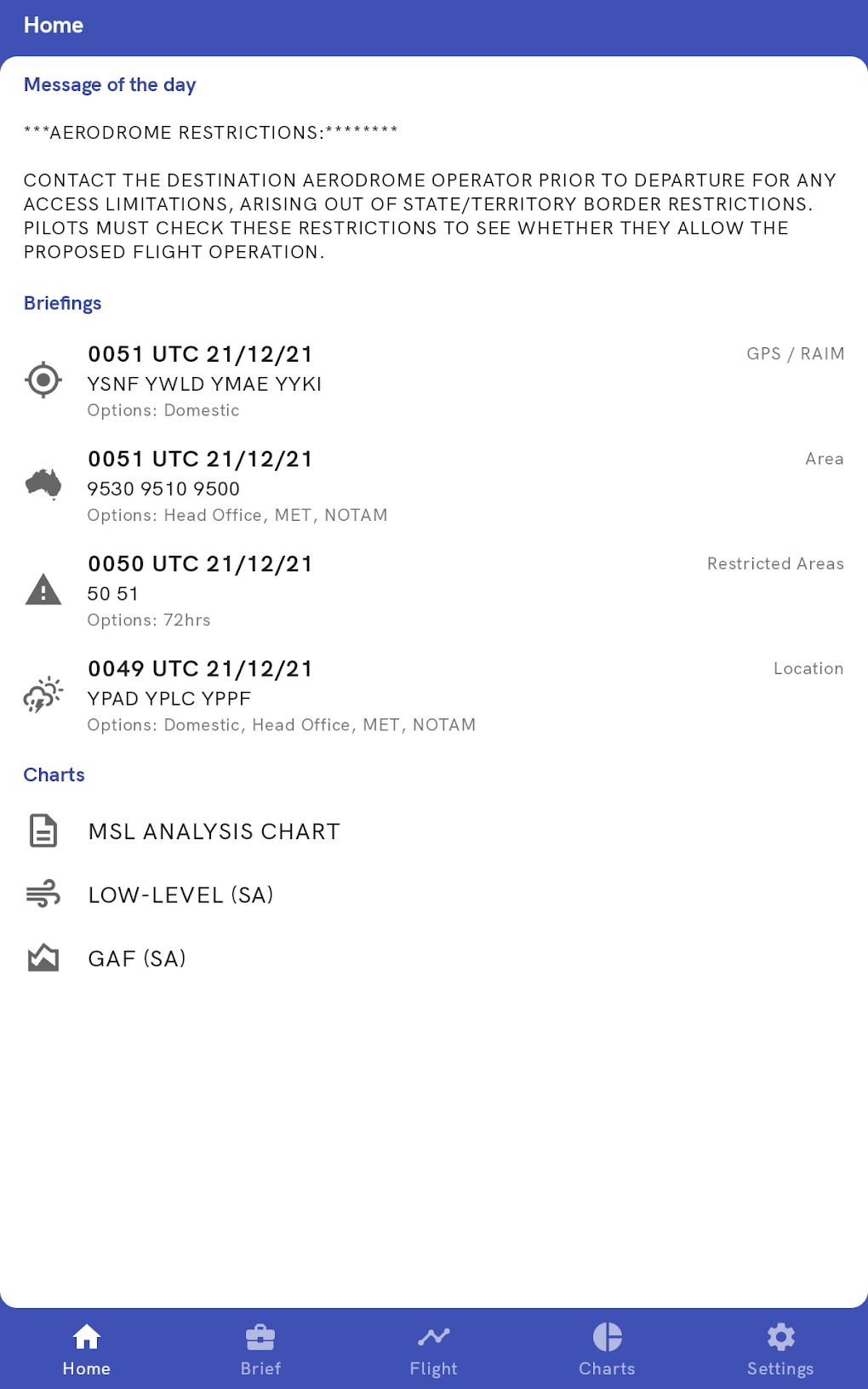Viewport: 868px width, 1389px height.
Task: Open the 0050 UTC restricted areas briefing
Action: (x=200, y=564)
